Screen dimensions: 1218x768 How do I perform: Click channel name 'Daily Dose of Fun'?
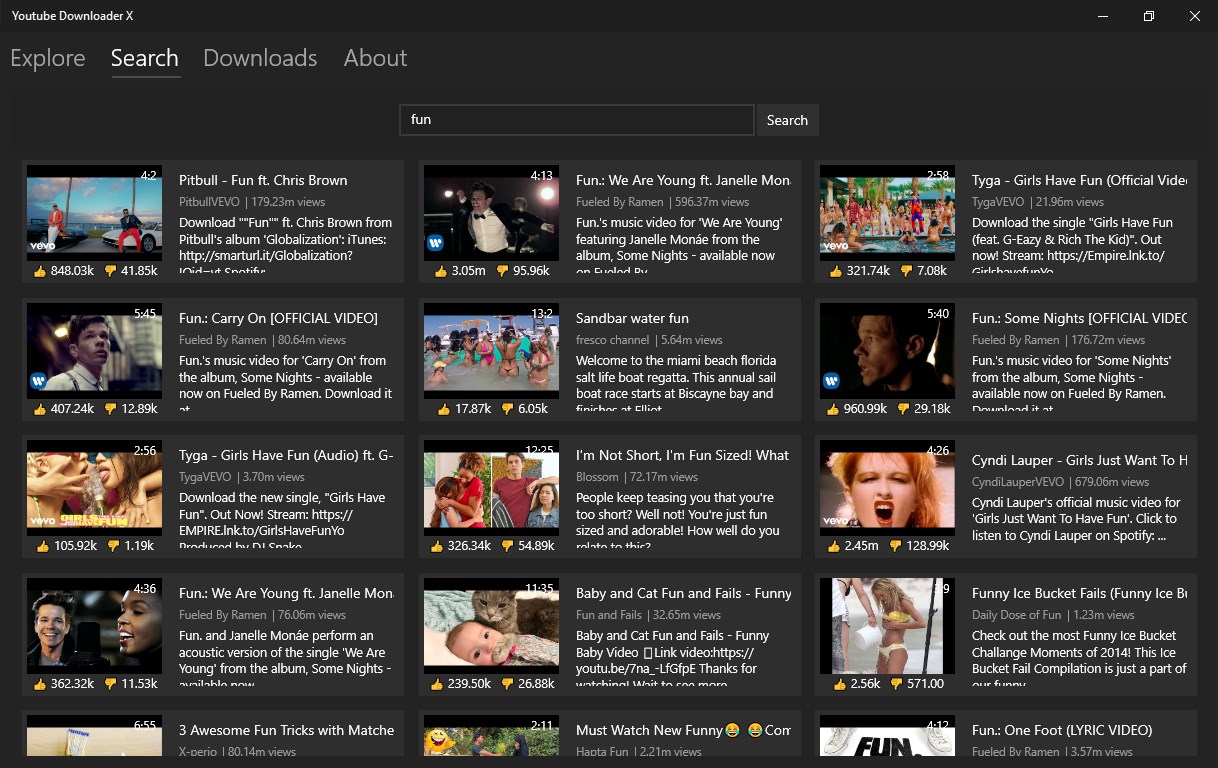tap(1016, 615)
